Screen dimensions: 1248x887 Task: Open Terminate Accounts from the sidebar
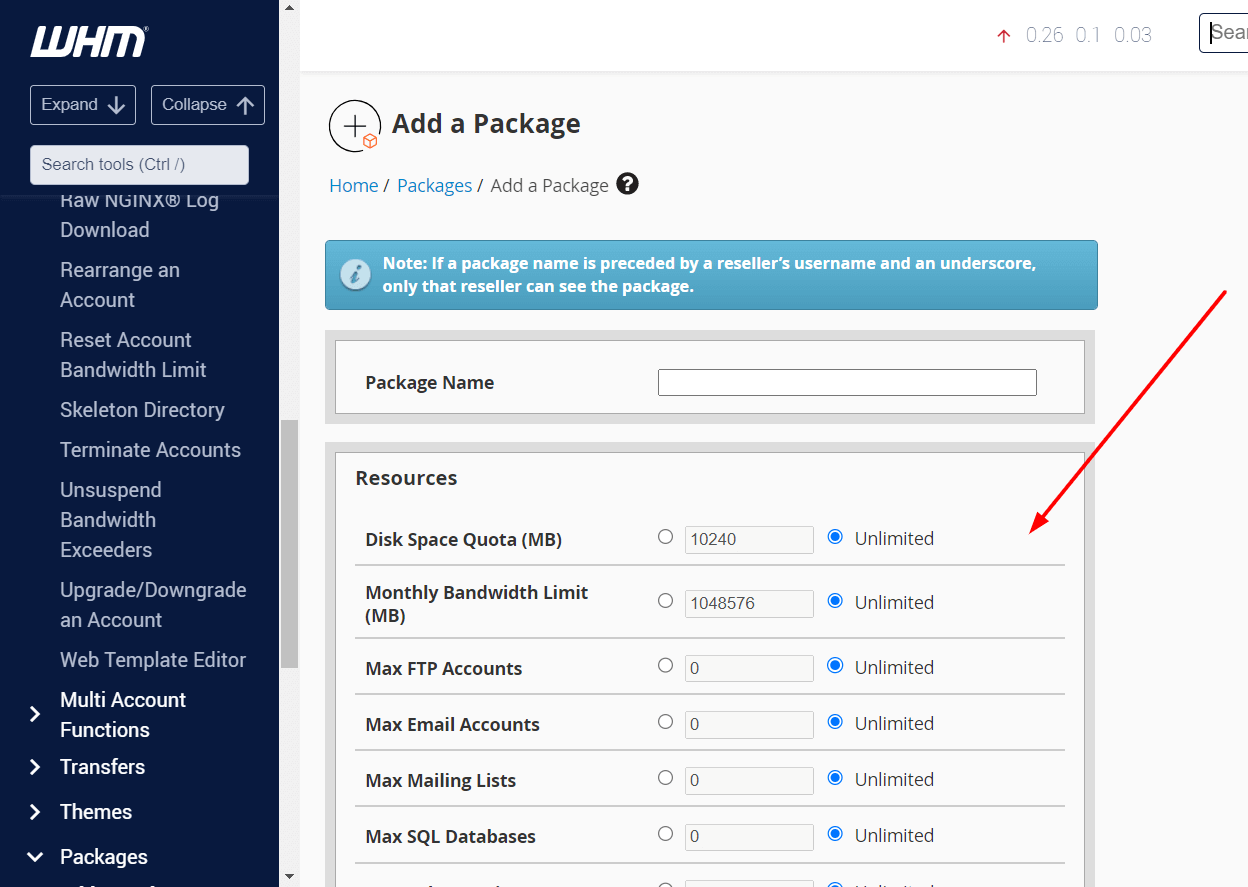pyautogui.click(x=150, y=449)
